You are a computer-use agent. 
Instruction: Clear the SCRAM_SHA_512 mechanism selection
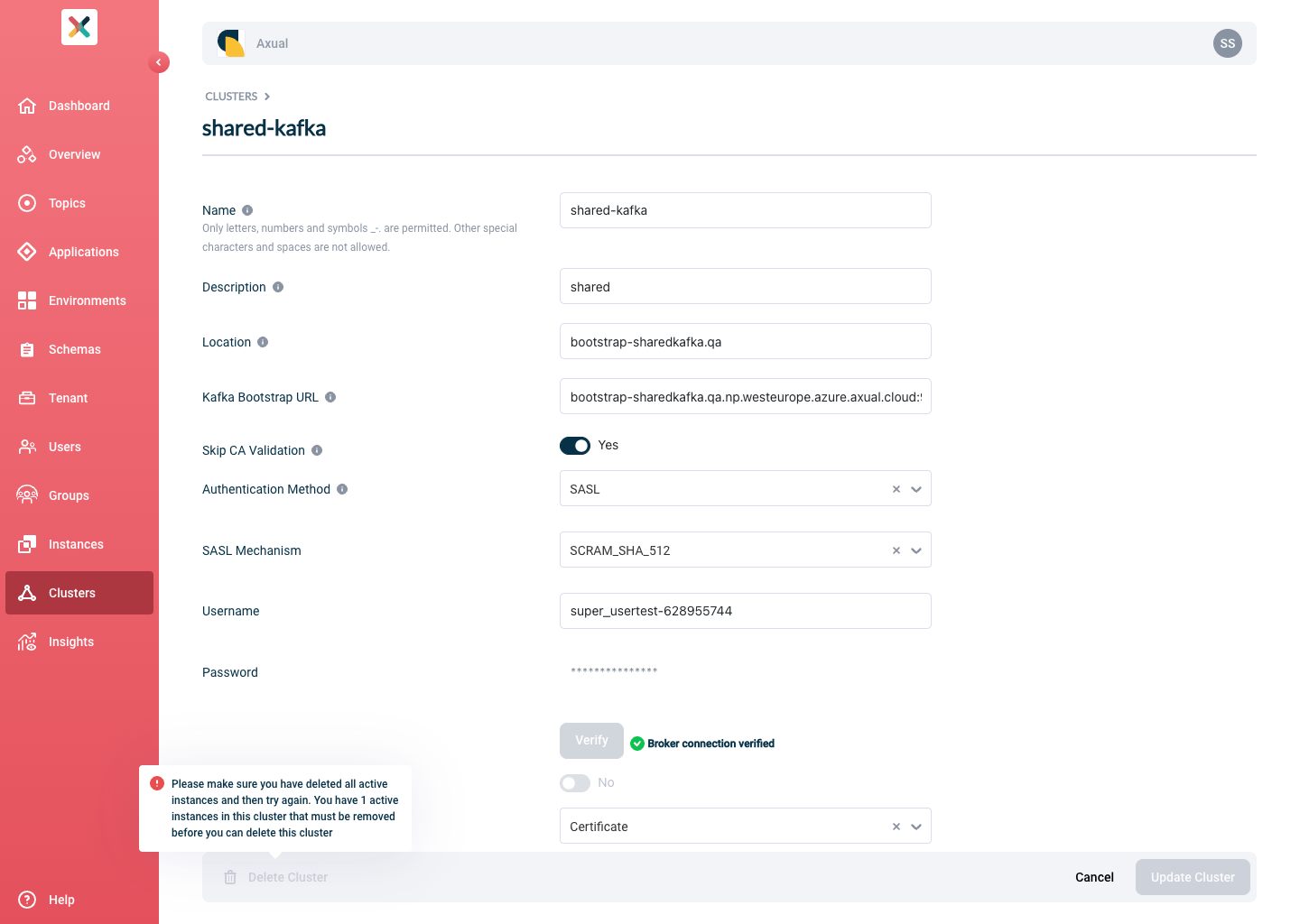point(896,550)
